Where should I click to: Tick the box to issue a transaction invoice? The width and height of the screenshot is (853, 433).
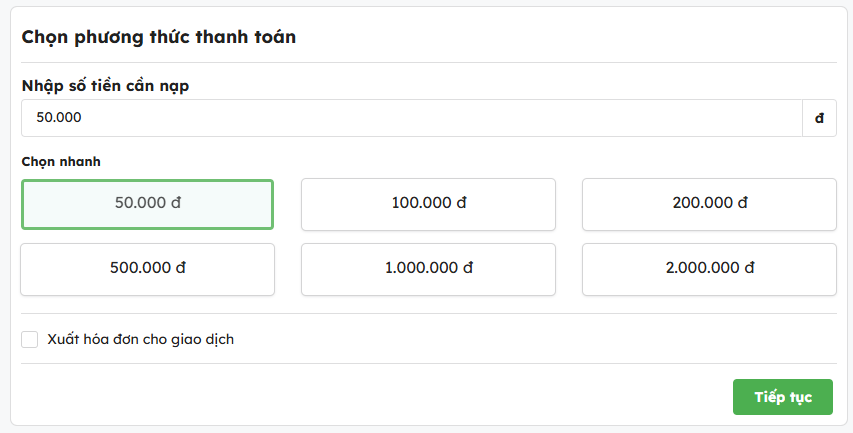point(30,340)
